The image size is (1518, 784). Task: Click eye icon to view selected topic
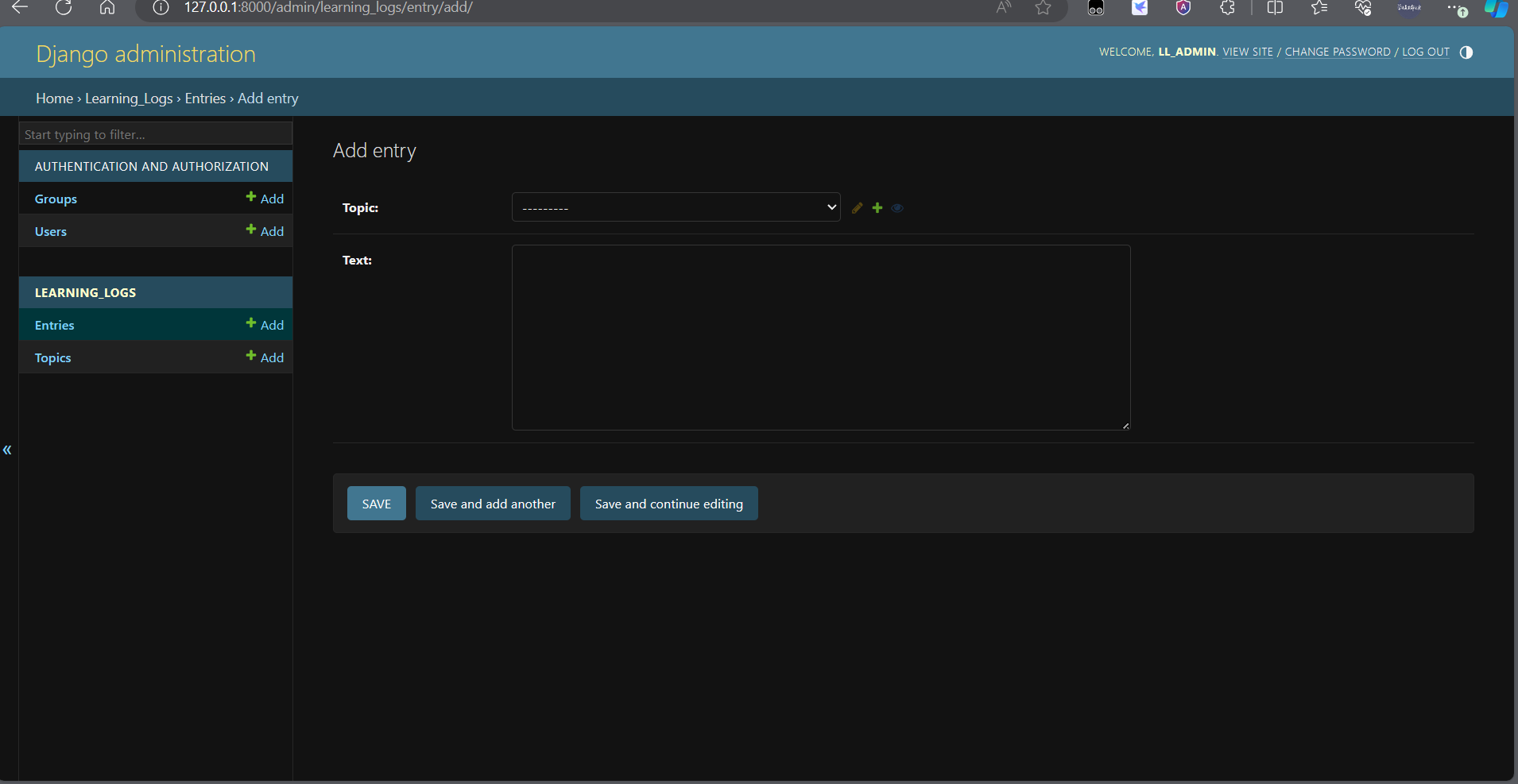897,208
